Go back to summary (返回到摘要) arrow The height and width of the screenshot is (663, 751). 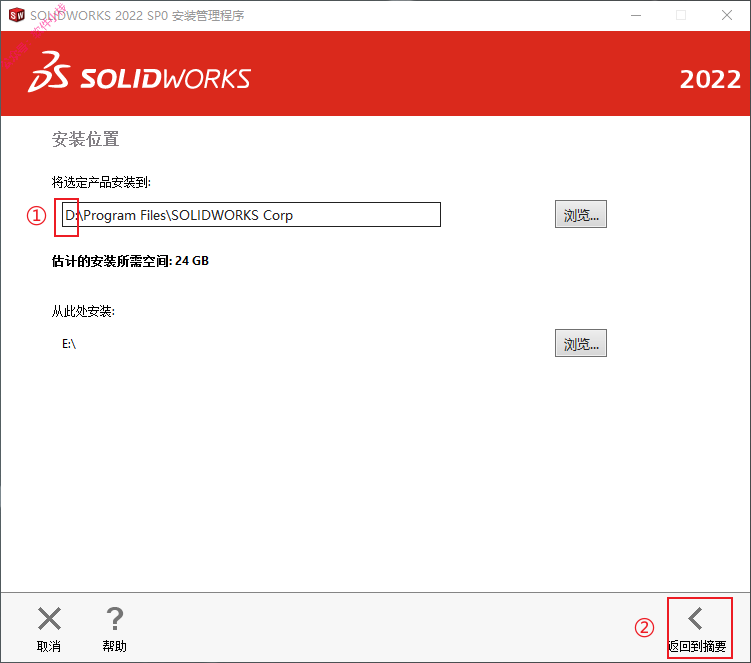coord(695,619)
